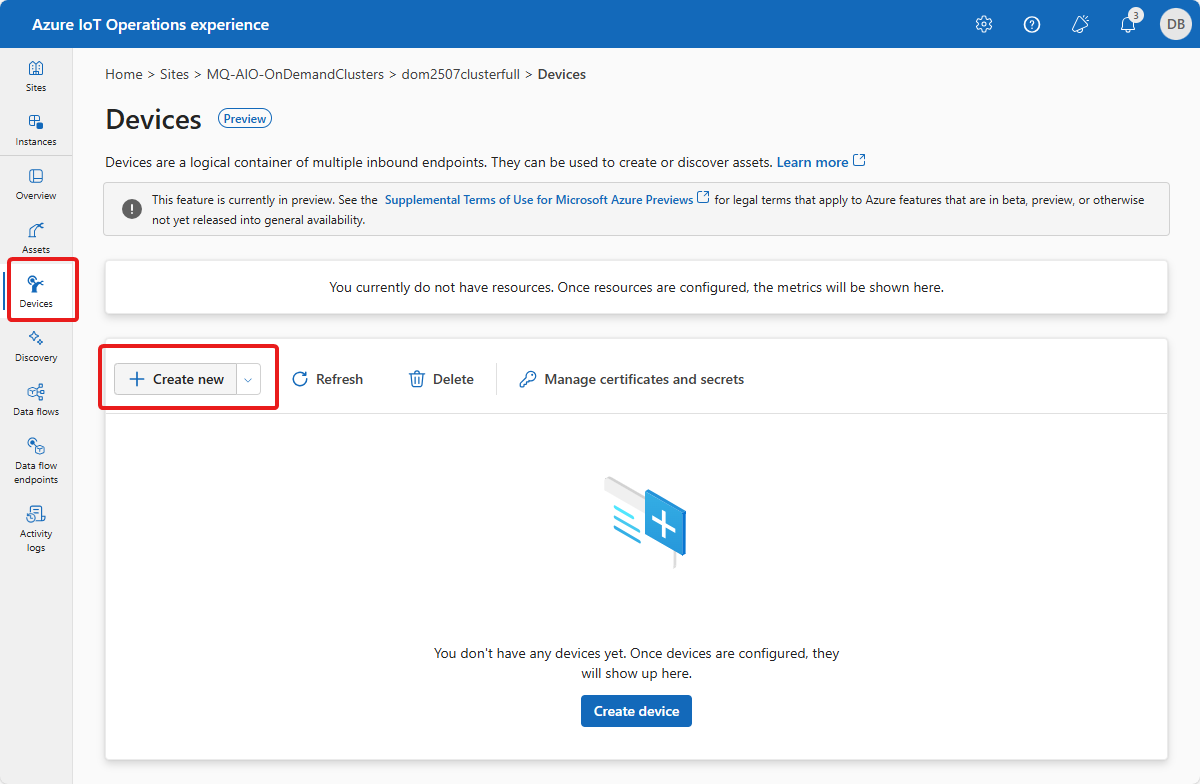Screen dimensions: 1200x784
Task: Open Manage certificates and secrets
Action: (x=632, y=379)
